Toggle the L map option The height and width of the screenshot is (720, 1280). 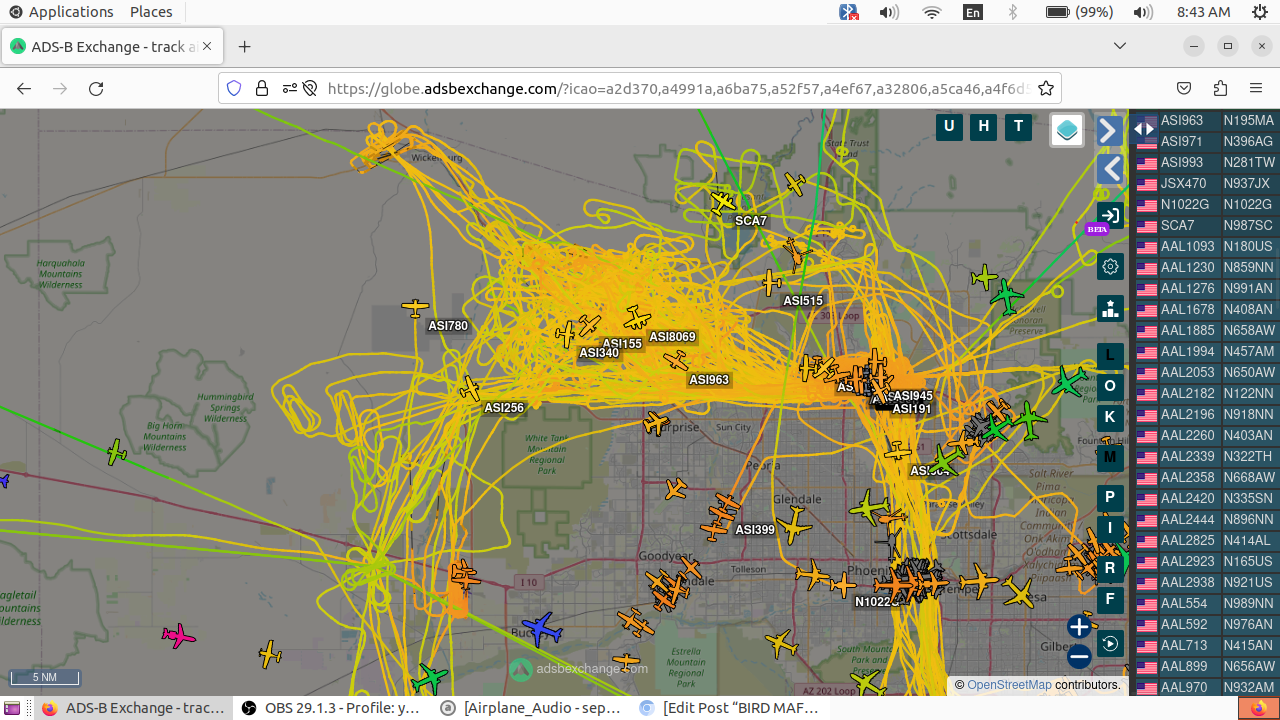pos(1110,356)
